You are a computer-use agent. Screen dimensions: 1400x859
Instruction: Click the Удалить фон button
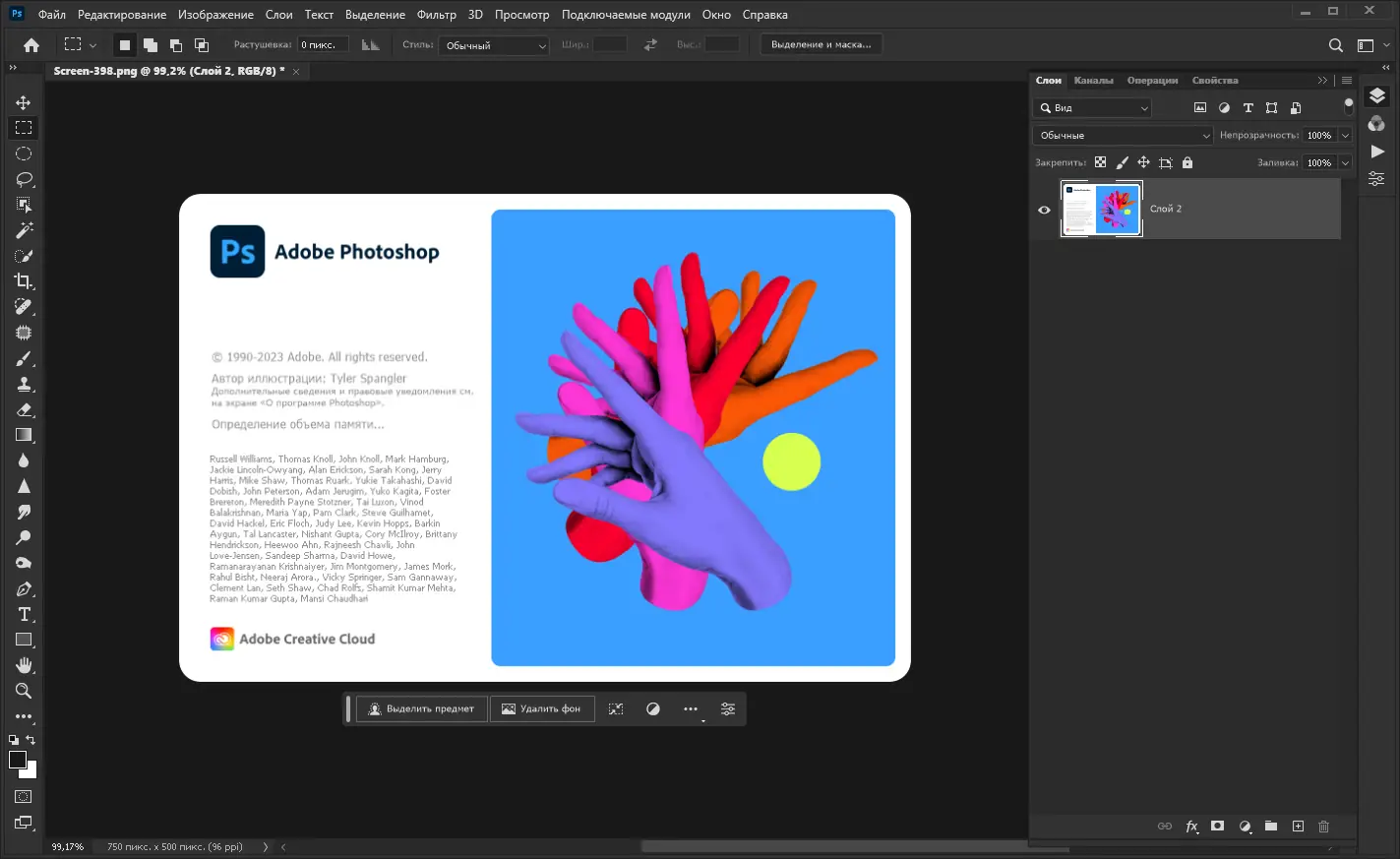click(541, 709)
